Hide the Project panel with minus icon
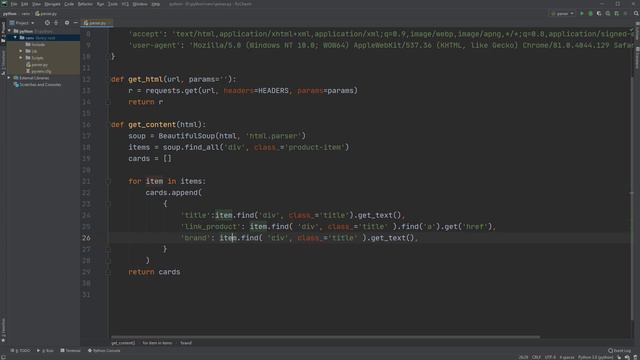 [76, 23]
